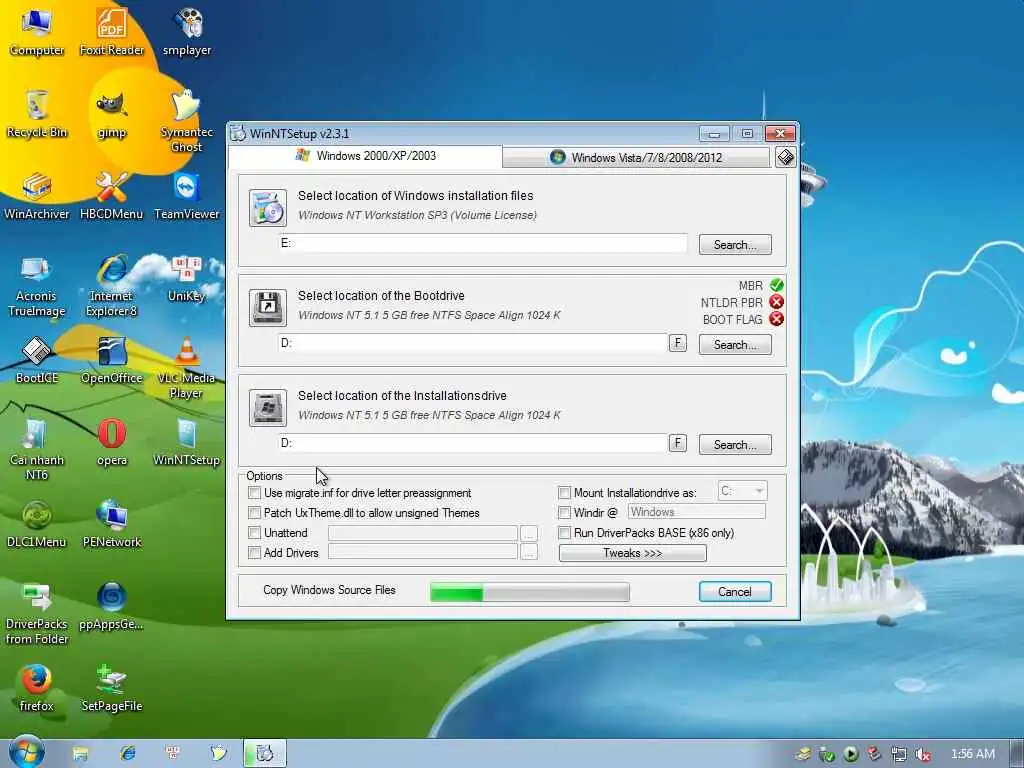
Task: Switch to Windows 2000/XP/2003 tab
Action: (366, 156)
